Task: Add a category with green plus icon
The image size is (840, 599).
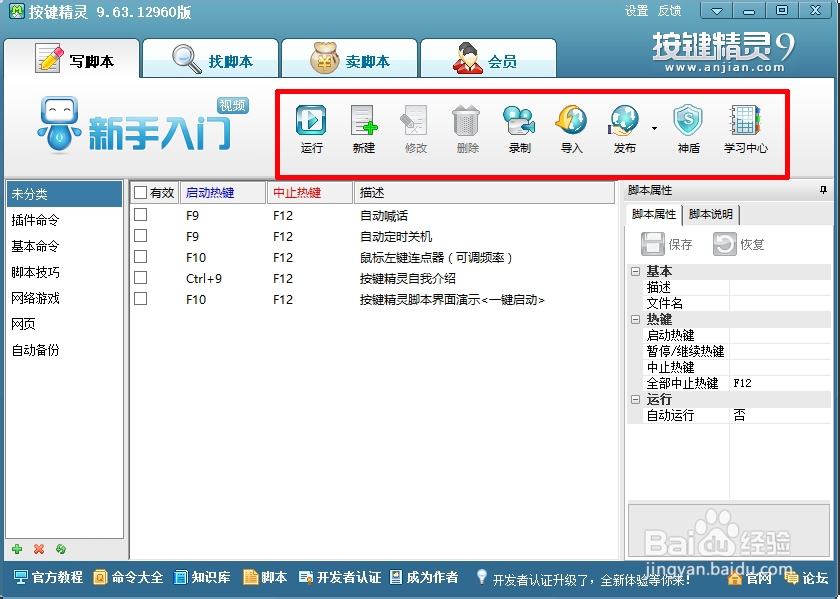Action: [17, 549]
